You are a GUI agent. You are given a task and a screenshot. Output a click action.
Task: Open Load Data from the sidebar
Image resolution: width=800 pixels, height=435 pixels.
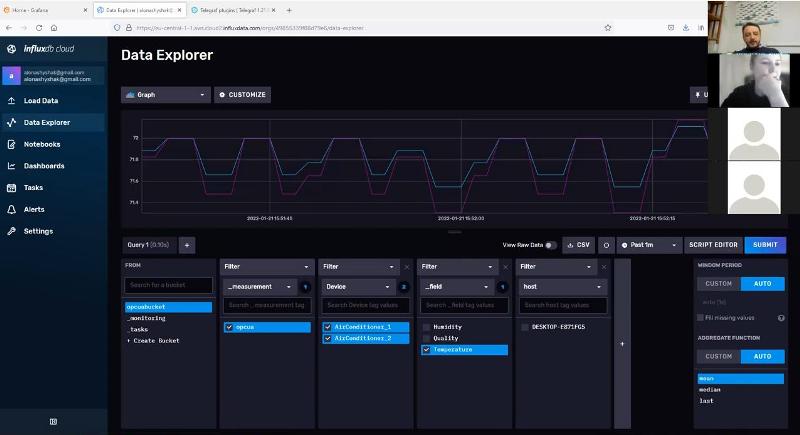(41, 101)
